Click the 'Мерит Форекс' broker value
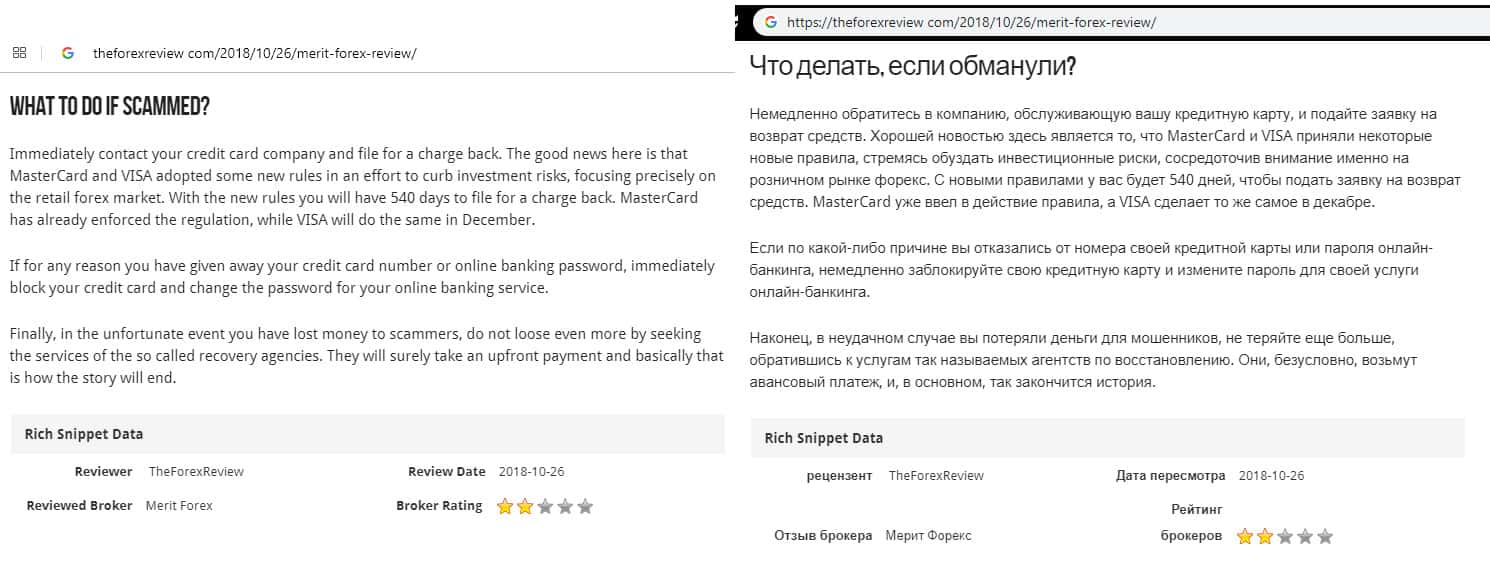The width and height of the screenshot is (1490, 572). pyautogui.click(x=928, y=536)
